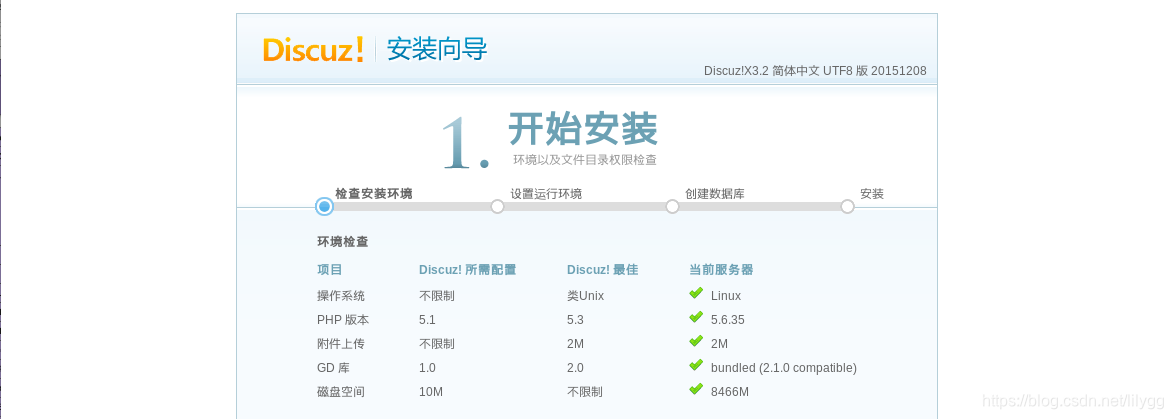
Task: Click the 安装 step label
Action: (872, 194)
